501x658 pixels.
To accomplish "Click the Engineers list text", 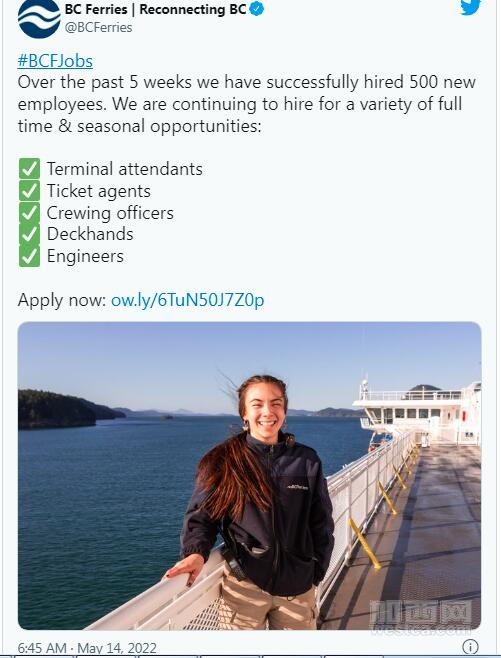I will (x=85, y=256).
